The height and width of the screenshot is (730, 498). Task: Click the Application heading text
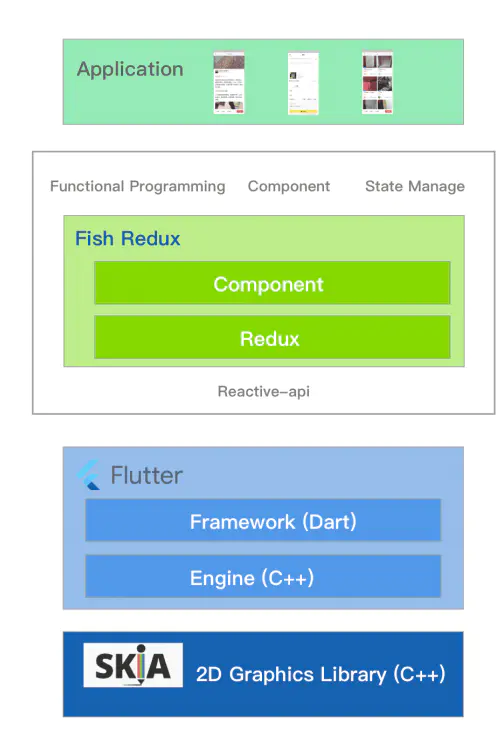(x=130, y=69)
